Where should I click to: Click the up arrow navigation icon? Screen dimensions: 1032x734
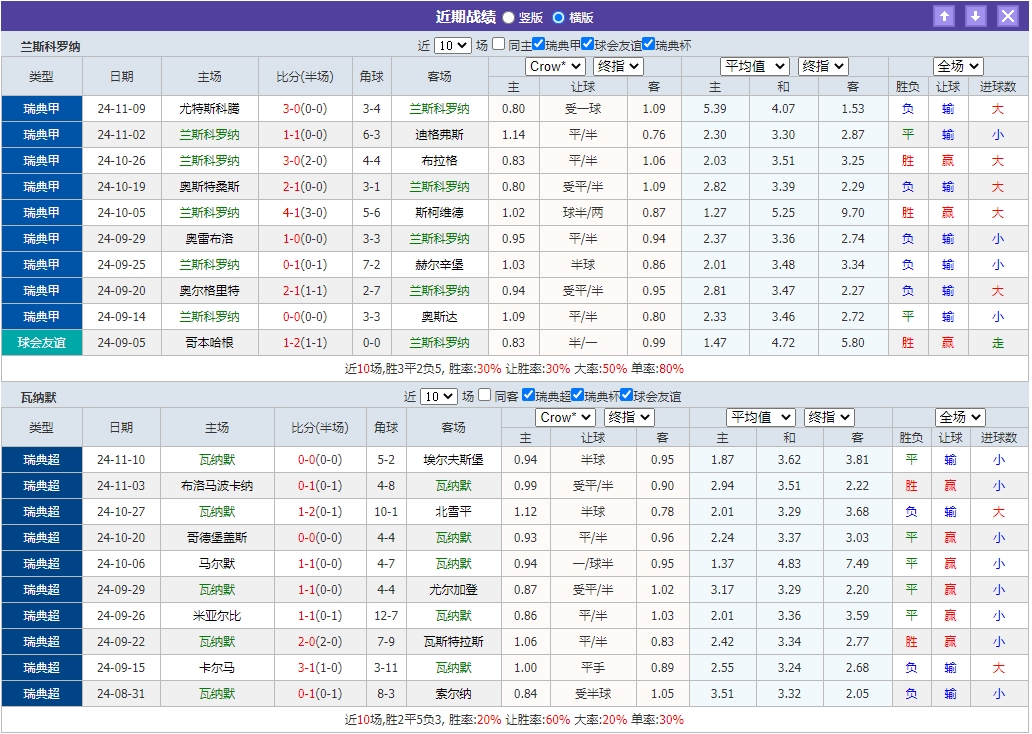(944, 16)
